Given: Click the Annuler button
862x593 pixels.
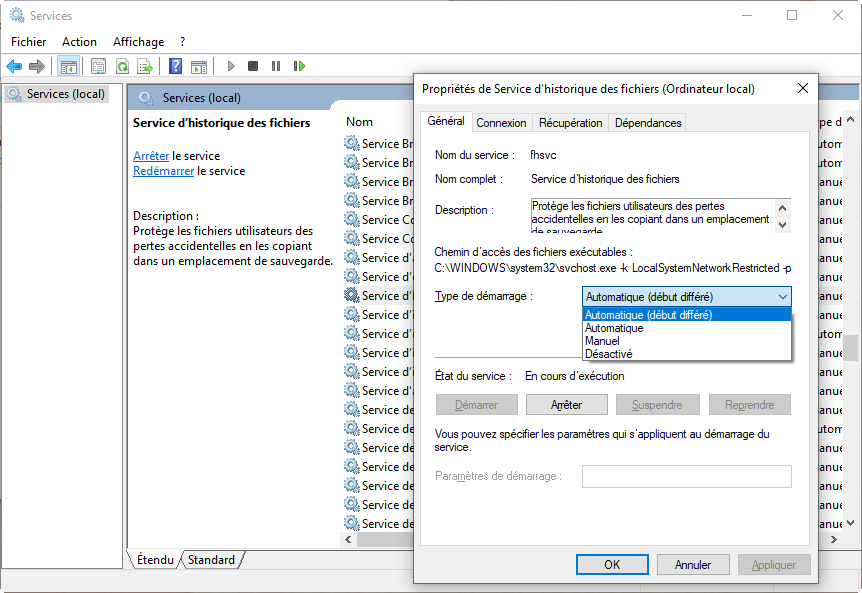Looking at the screenshot, I should [x=693, y=565].
